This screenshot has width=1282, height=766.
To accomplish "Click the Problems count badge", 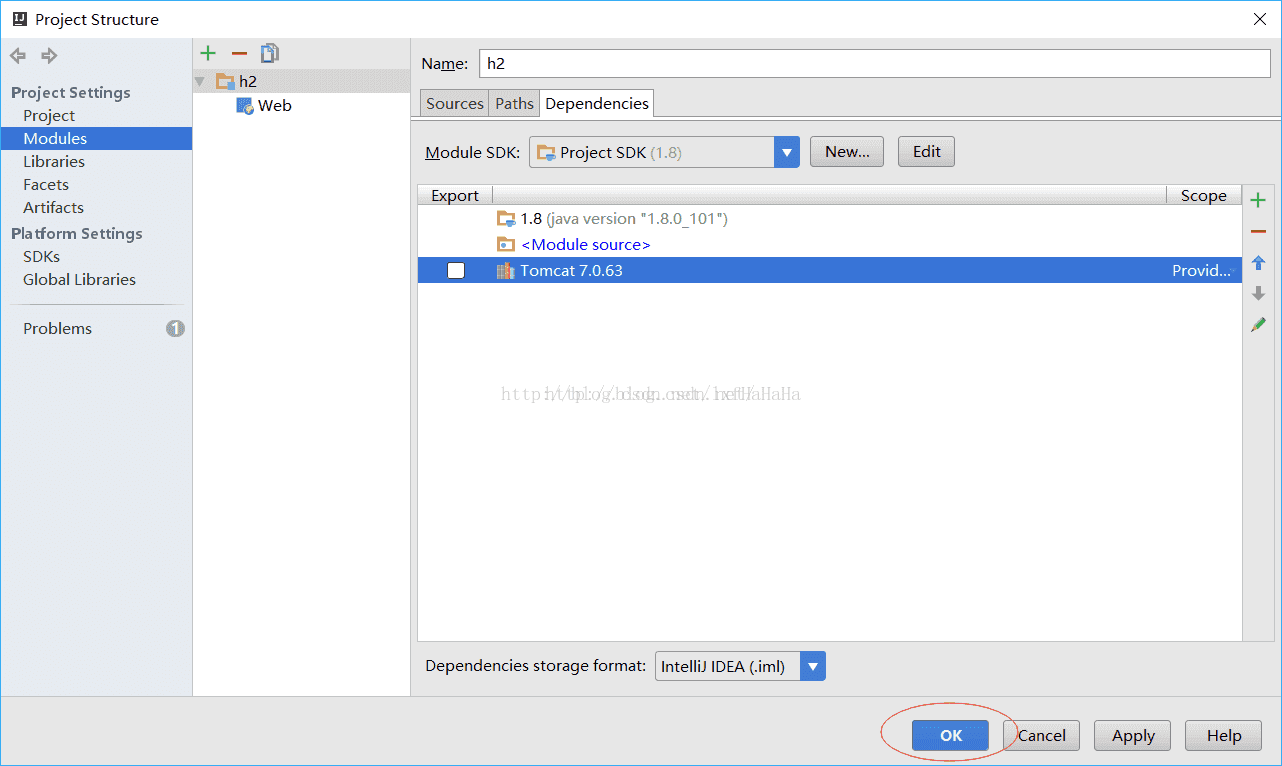I will (x=175, y=328).
